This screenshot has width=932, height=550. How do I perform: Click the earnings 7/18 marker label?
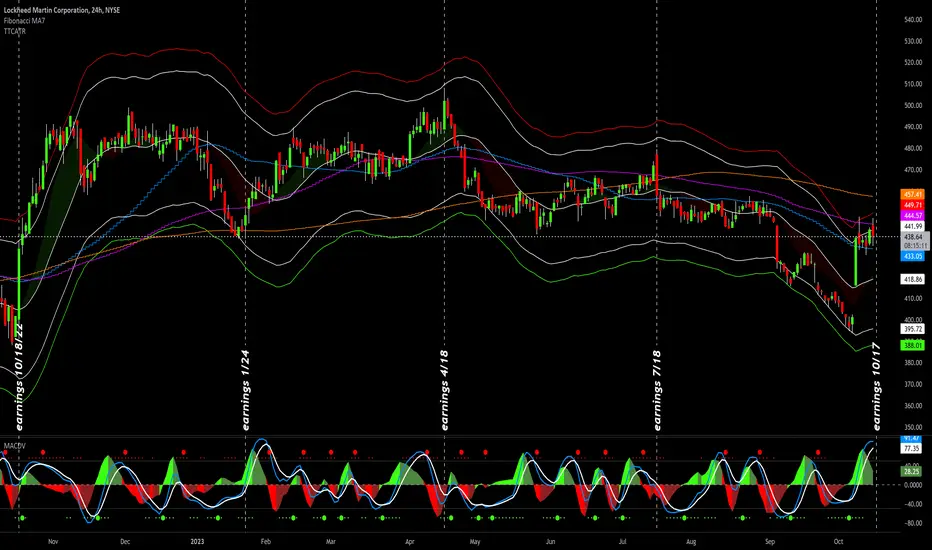click(657, 390)
